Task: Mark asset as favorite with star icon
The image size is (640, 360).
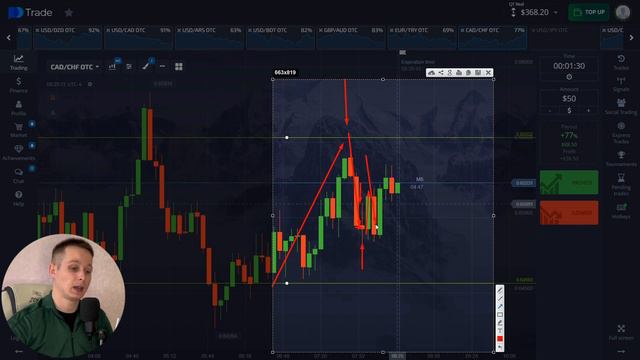Action: (x=69, y=13)
